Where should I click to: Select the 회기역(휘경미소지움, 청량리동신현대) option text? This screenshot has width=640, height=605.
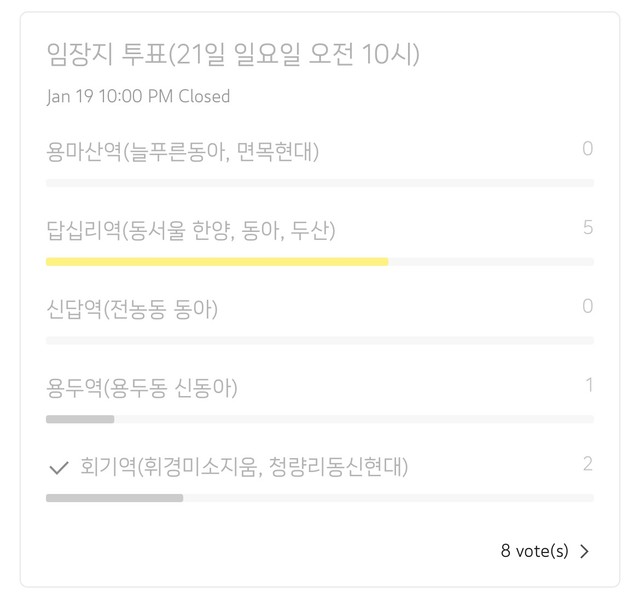point(244,467)
